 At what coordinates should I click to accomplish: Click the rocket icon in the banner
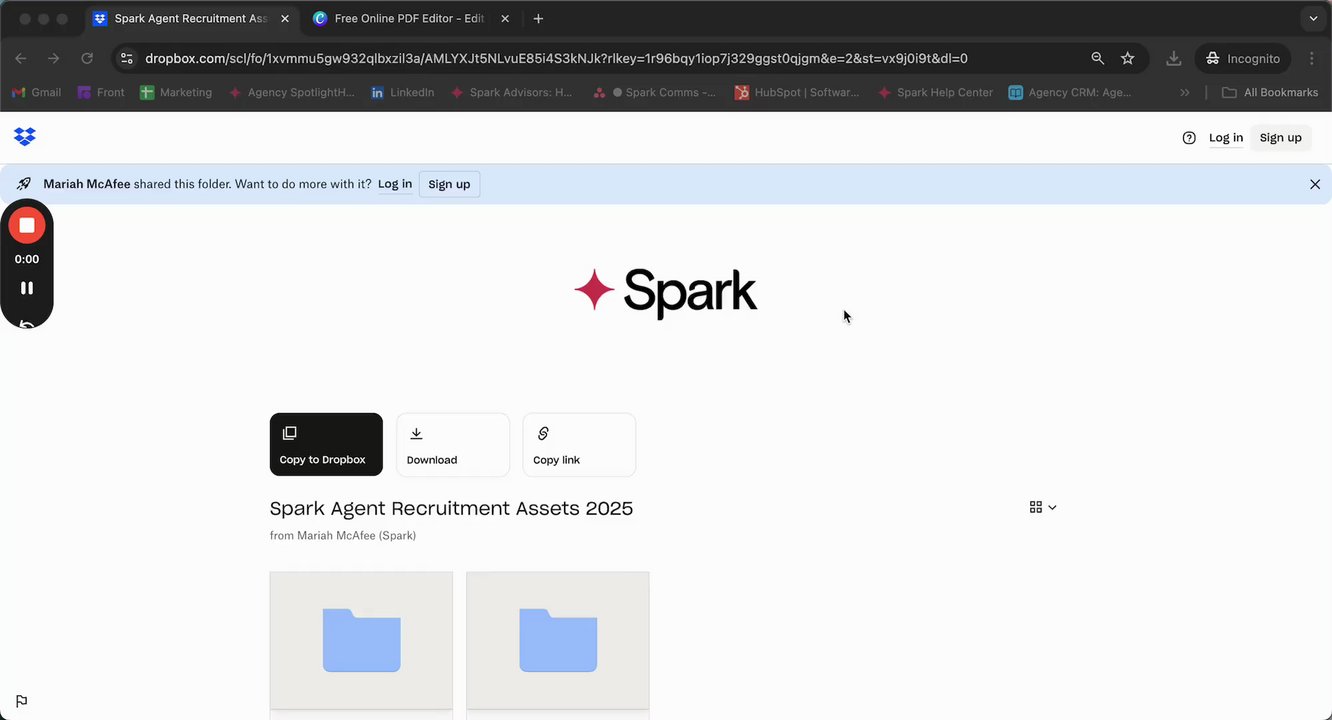point(24,184)
